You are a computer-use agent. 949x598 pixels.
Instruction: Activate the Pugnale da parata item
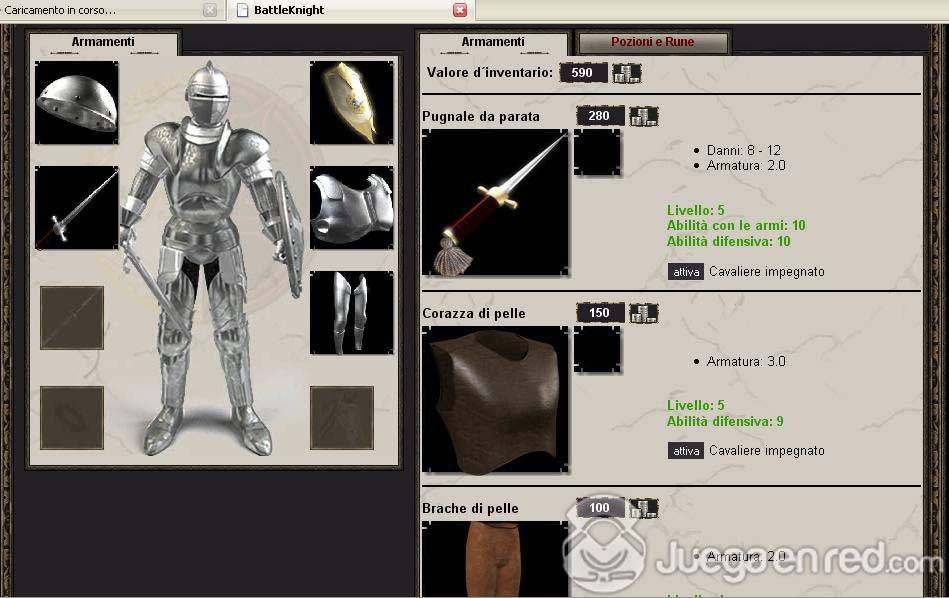pyautogui.click(x=686, y=271)
